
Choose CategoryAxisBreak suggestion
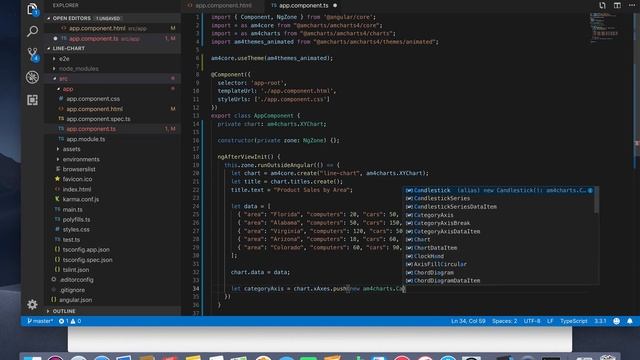coord(499,223)
